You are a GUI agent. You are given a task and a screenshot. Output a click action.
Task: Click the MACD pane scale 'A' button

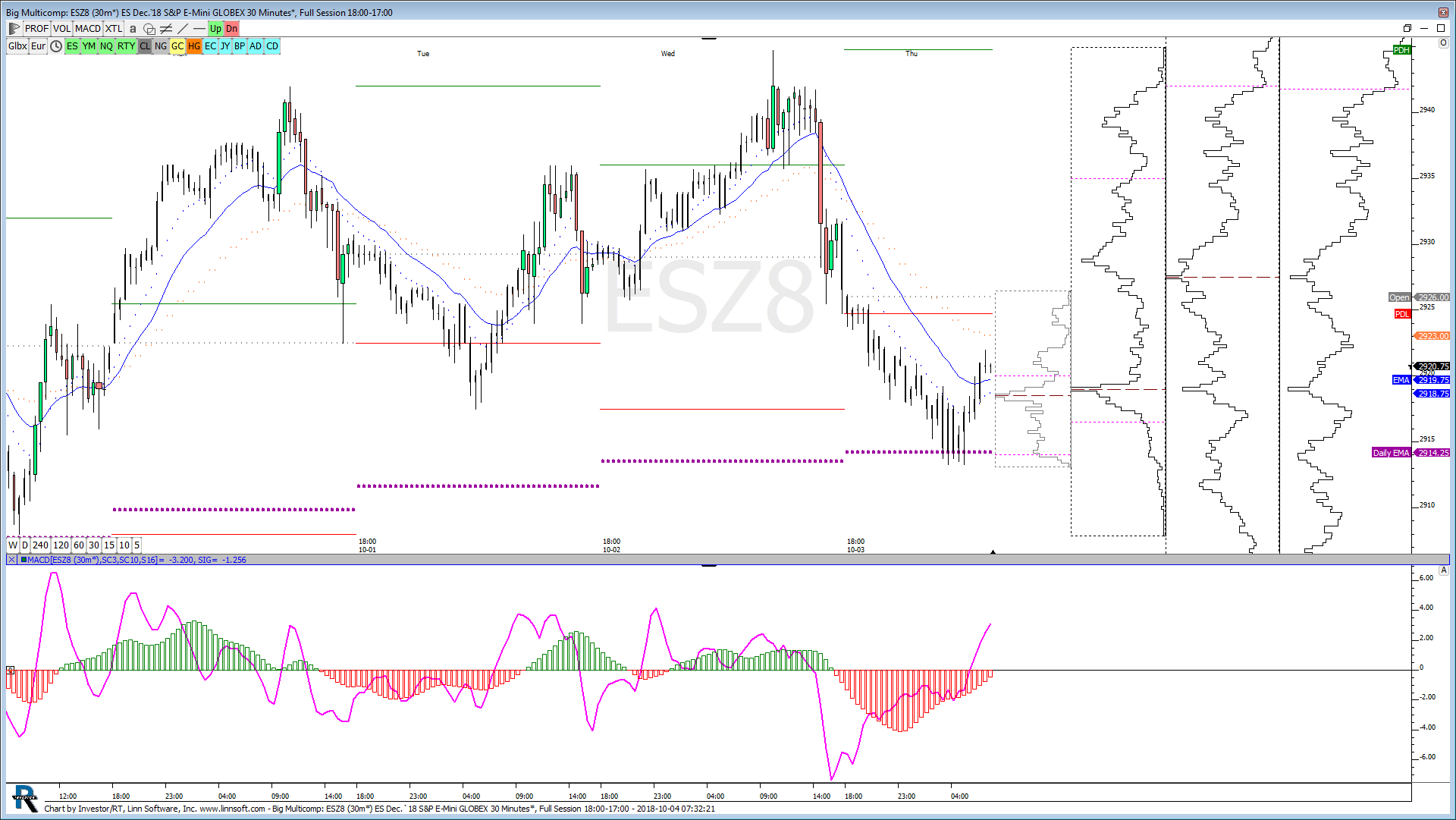pos(1443,570)
